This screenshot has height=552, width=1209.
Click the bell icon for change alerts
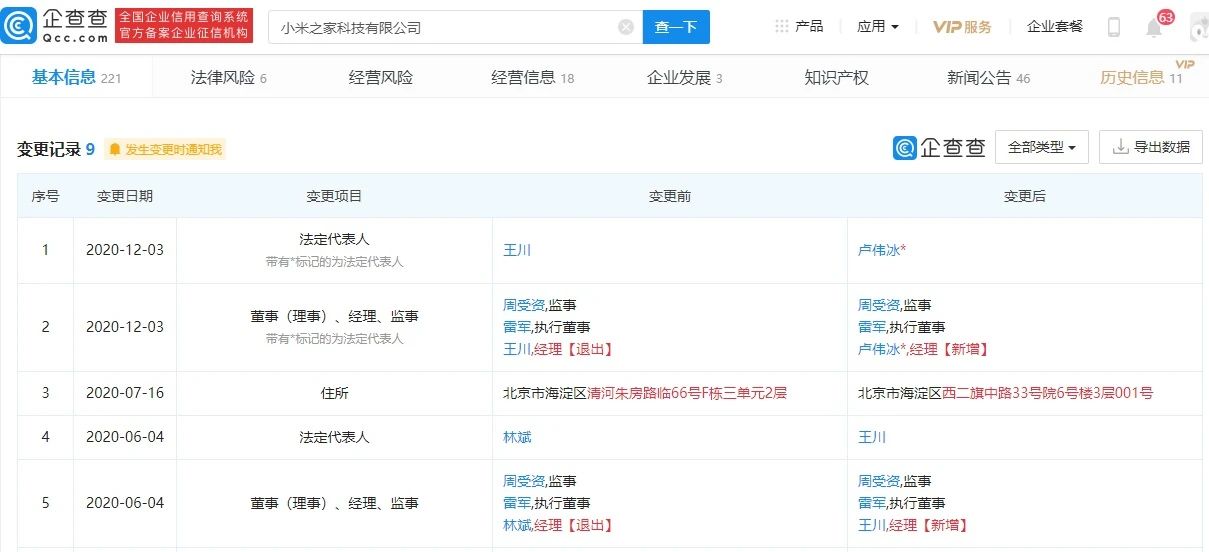pos(115,149)
